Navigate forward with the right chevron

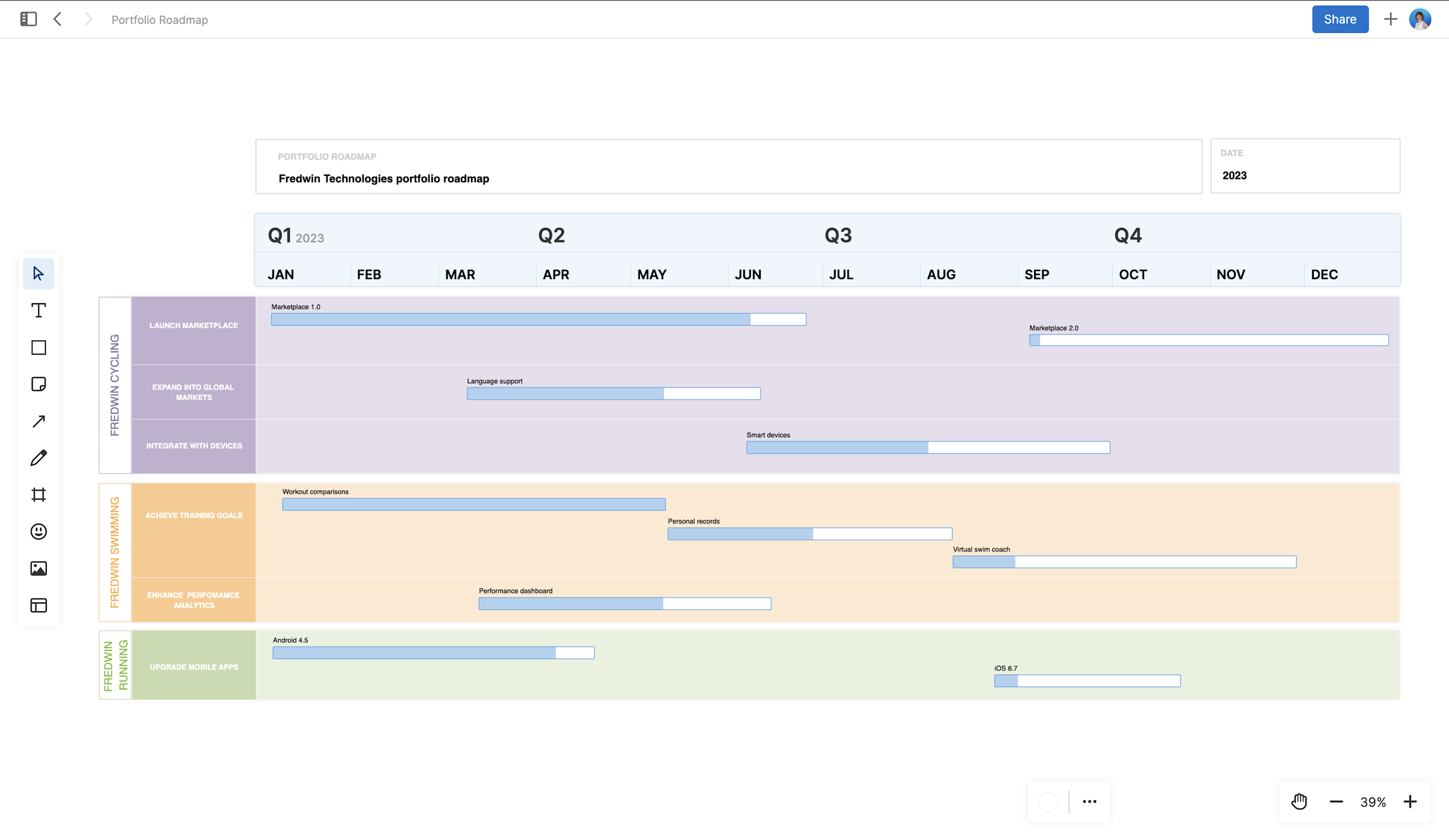coord(87,19)
